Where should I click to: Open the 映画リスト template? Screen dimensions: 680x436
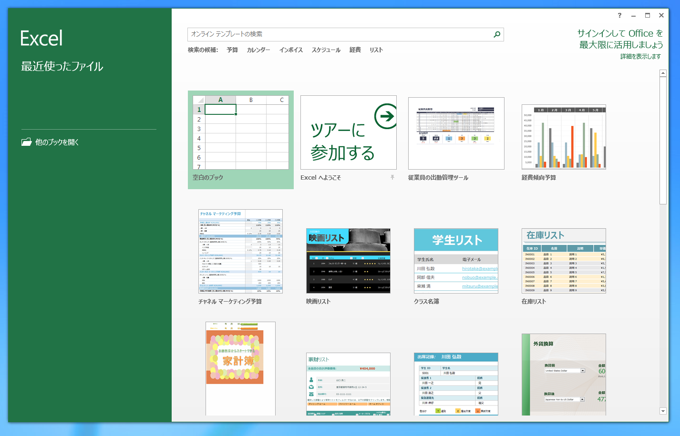click(x=348, y=261)
